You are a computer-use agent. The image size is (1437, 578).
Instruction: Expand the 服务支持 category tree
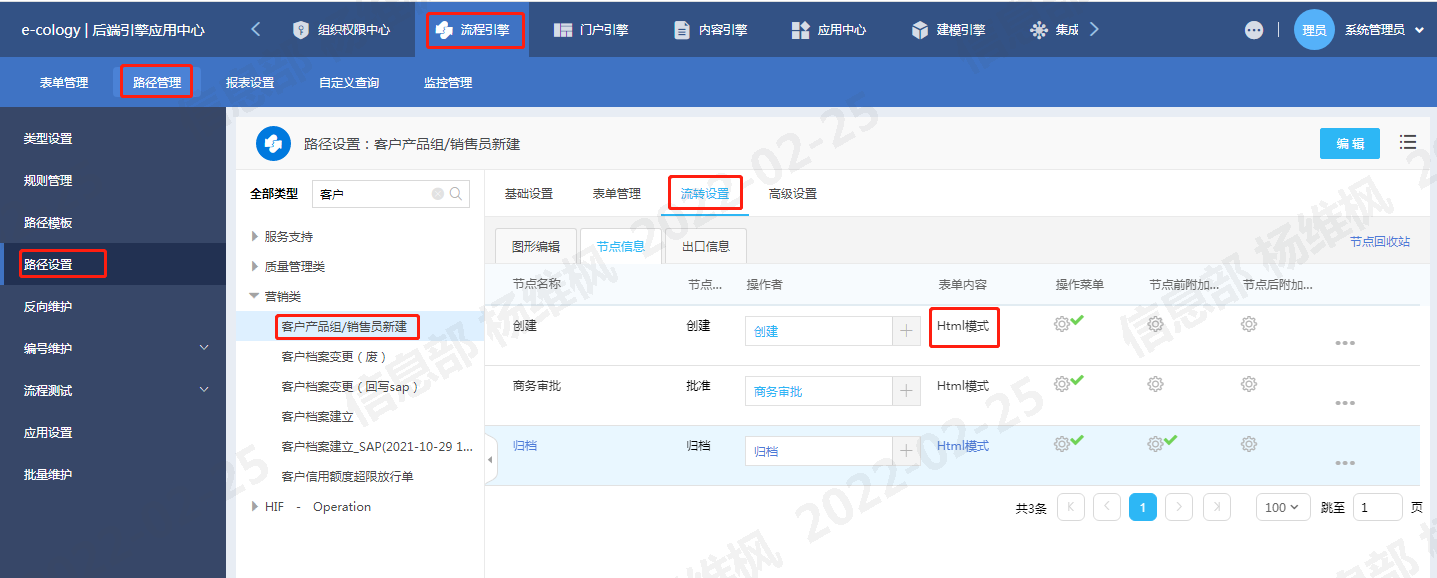254,236
